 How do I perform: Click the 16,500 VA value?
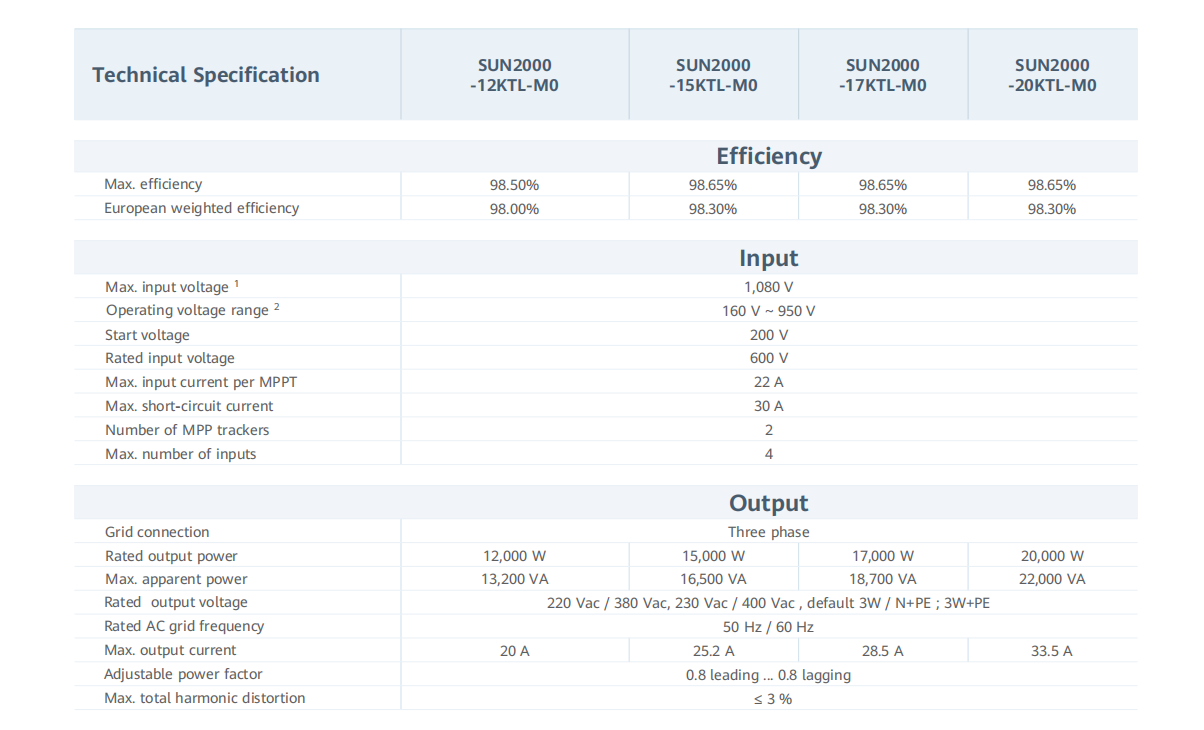click(713, 579)
